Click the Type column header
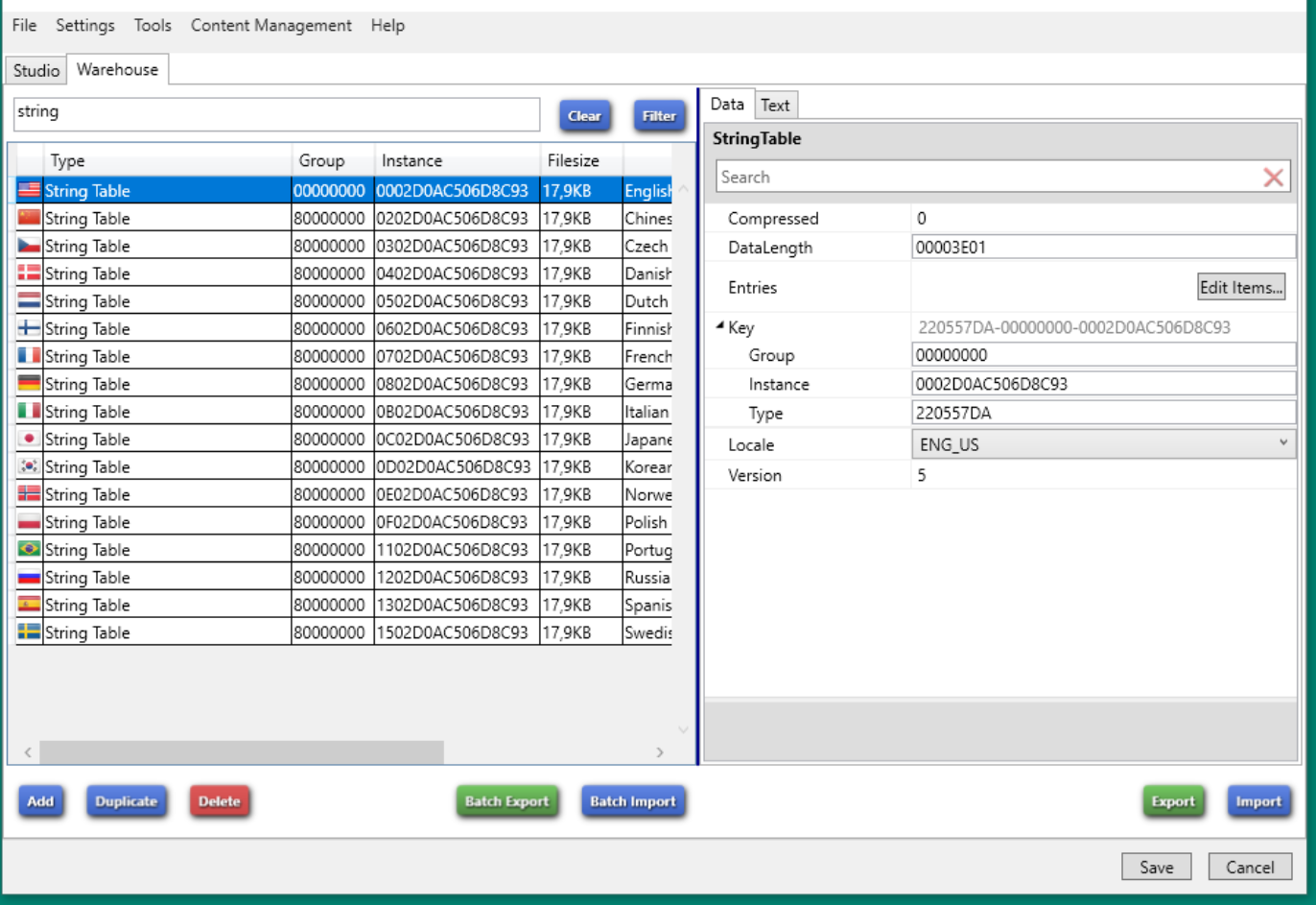Screen dimensions: 1316x905 pos(167,160)
